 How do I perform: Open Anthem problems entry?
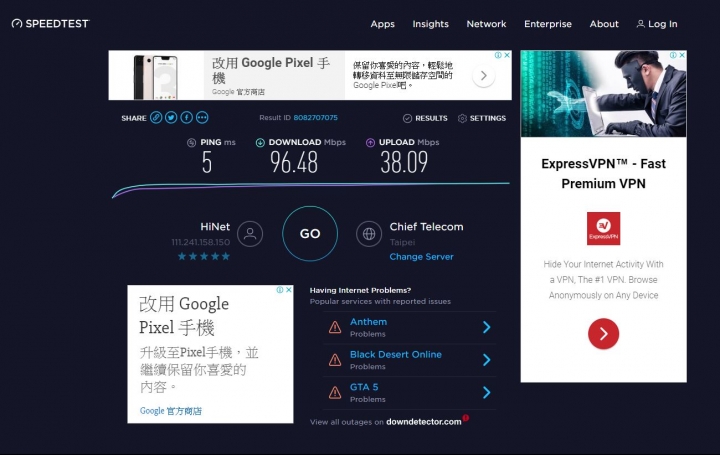click(410, 327)
